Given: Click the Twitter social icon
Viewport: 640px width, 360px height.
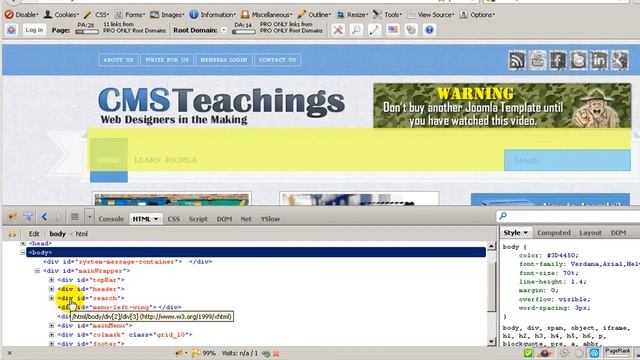Looking at the screenshot, I should coord(578,60).
